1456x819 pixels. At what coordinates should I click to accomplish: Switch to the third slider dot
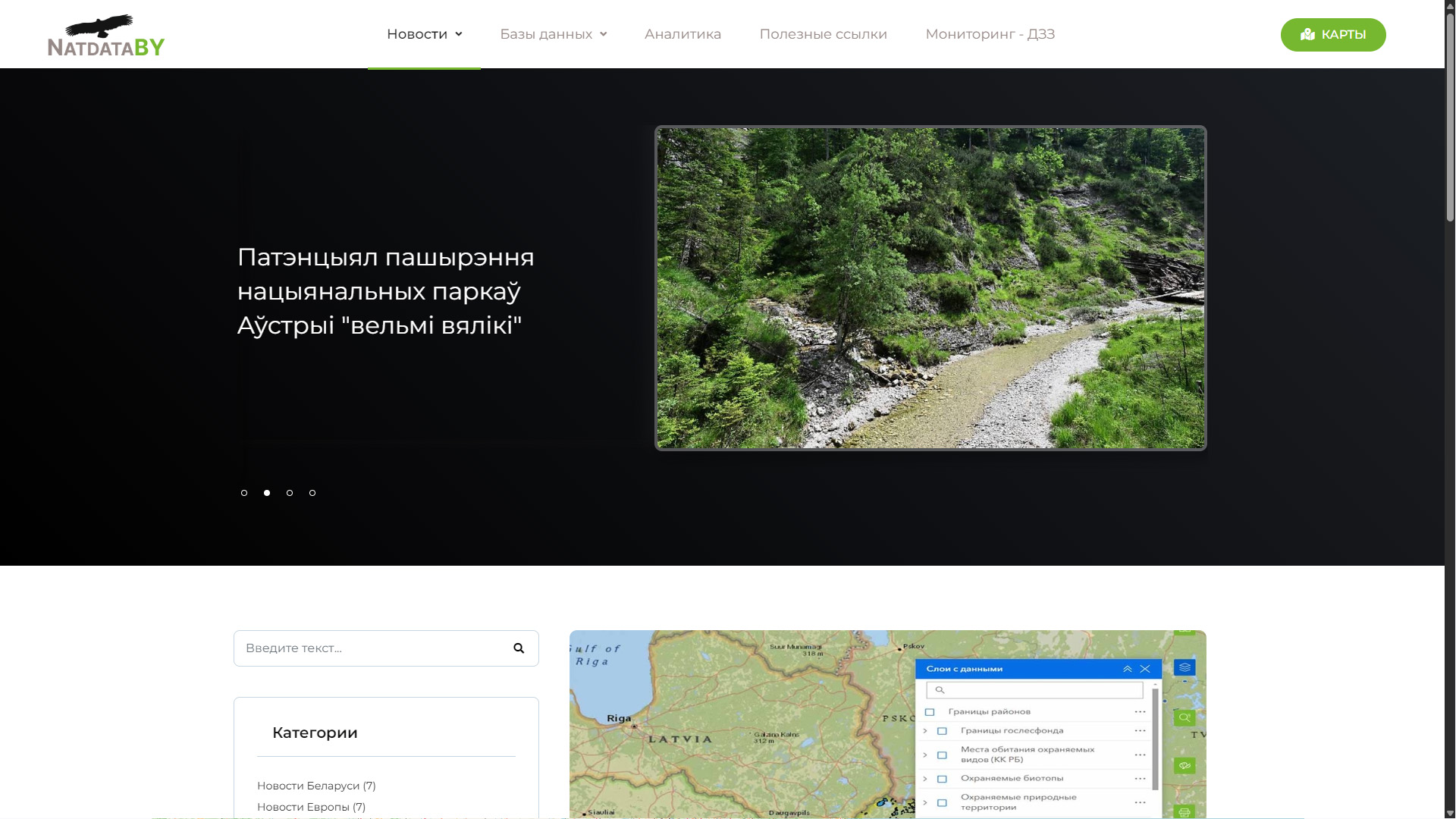click(x=290, y=493)
